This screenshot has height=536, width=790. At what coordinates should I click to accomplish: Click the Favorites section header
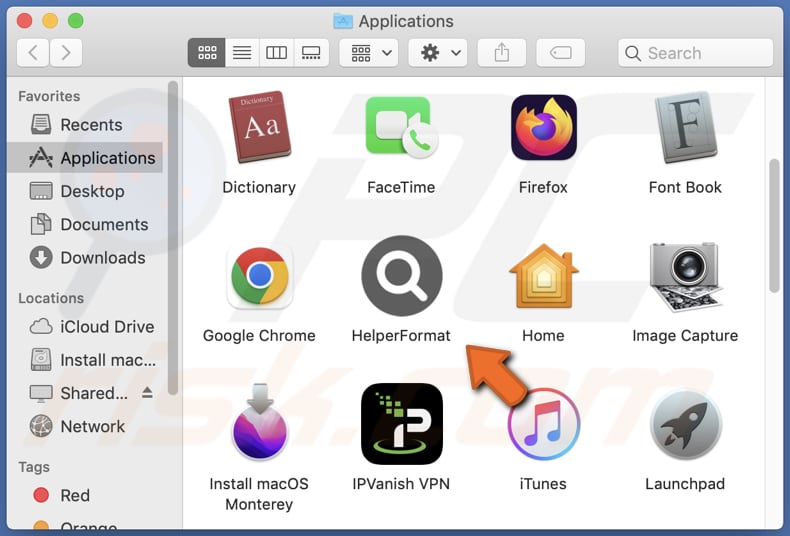[x=49, y=96]
